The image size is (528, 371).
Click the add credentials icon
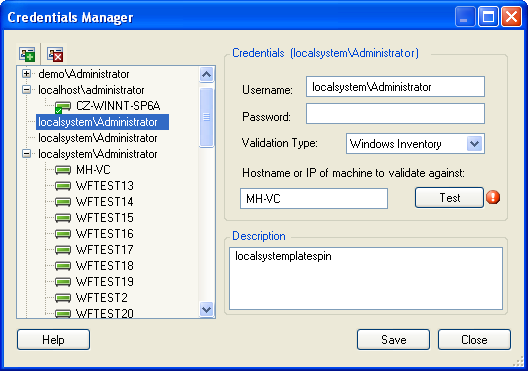pyautogui.click(x=27, y=54)
